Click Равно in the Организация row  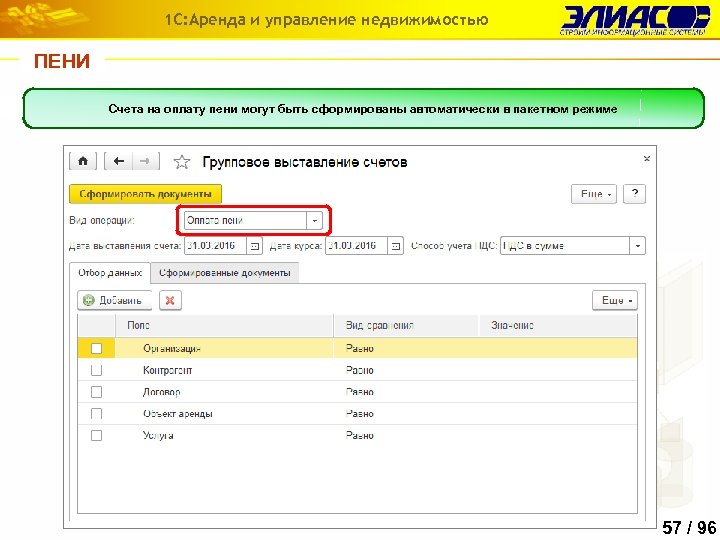point(360,349)
